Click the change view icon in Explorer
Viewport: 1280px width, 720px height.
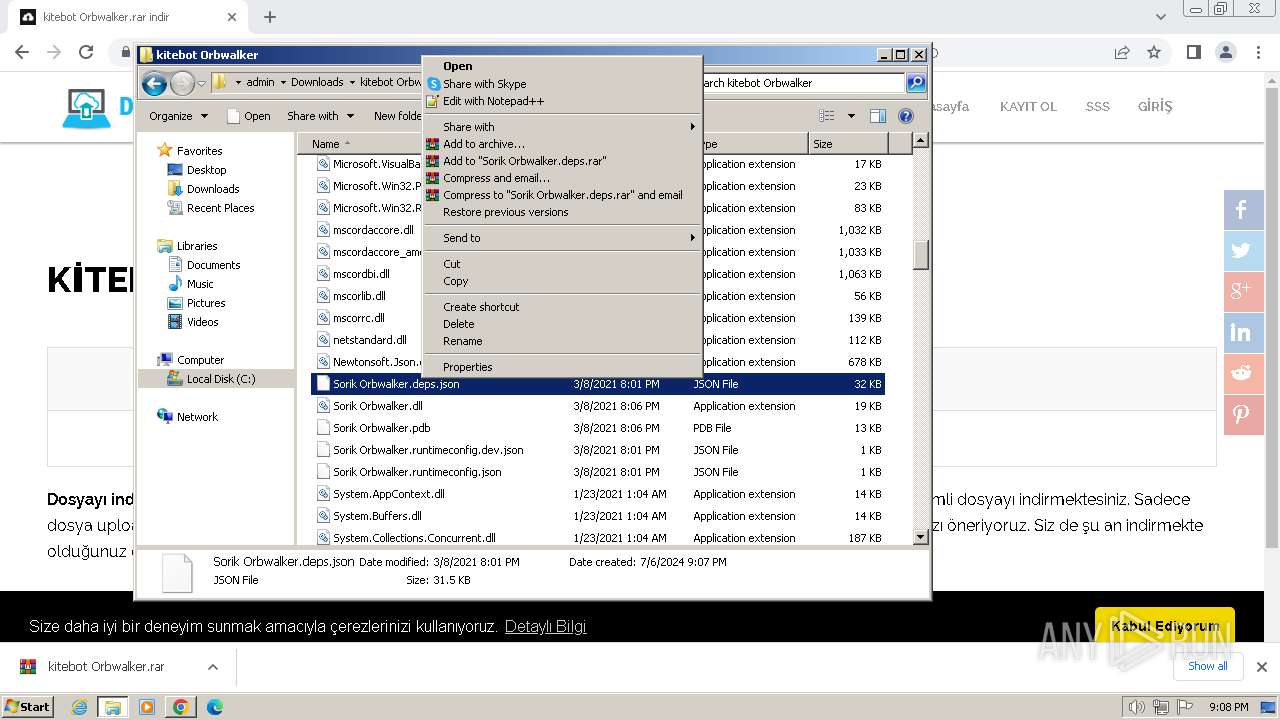tap(827, 116)
